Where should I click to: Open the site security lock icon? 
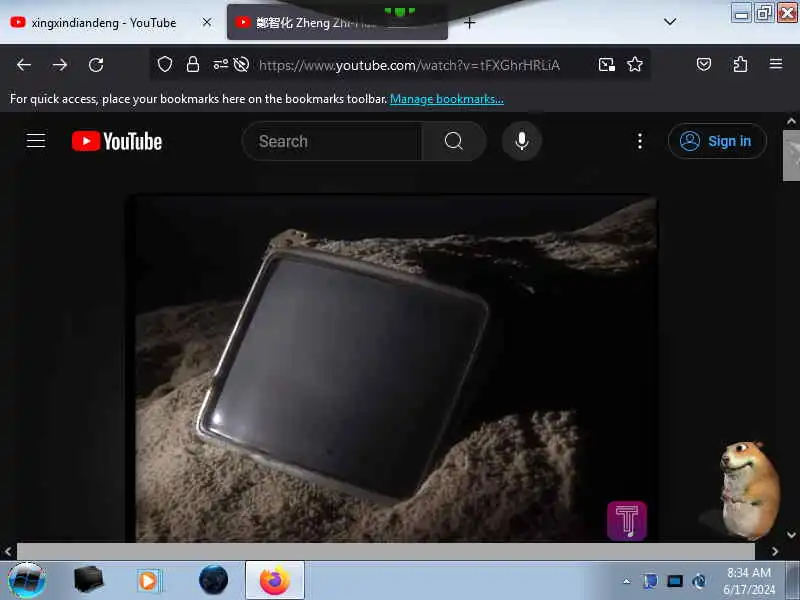coord(193,64)
